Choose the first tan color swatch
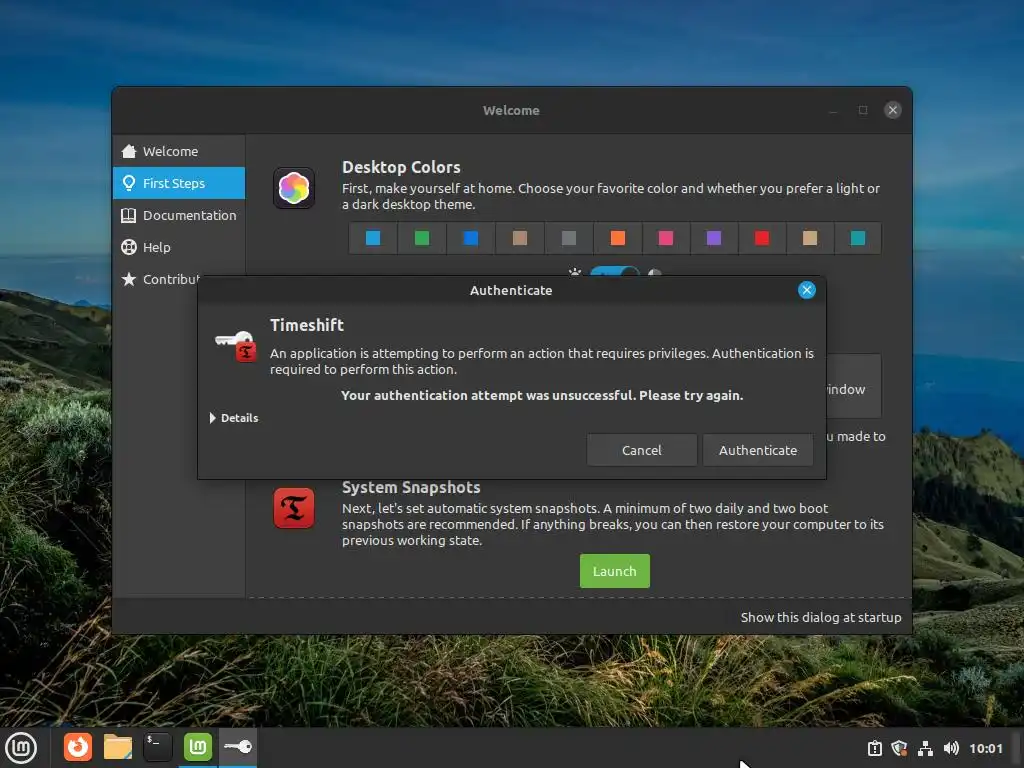1024x768 pixels. click(x=519, y=238)
